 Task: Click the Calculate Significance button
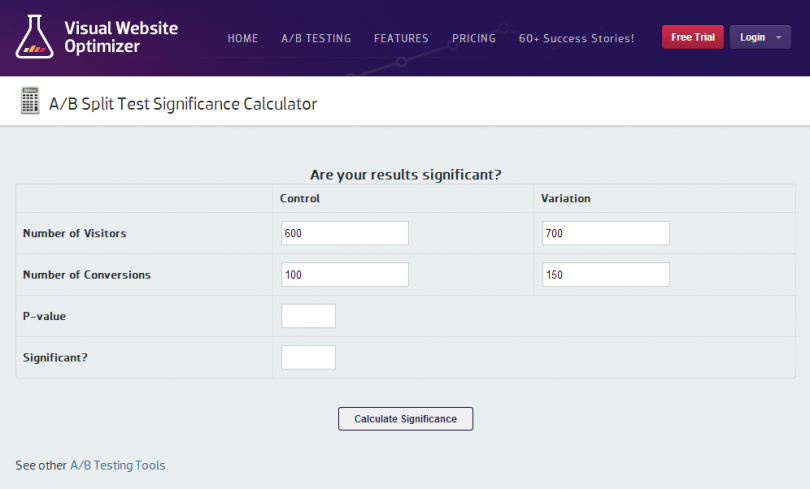pos(406,419)
